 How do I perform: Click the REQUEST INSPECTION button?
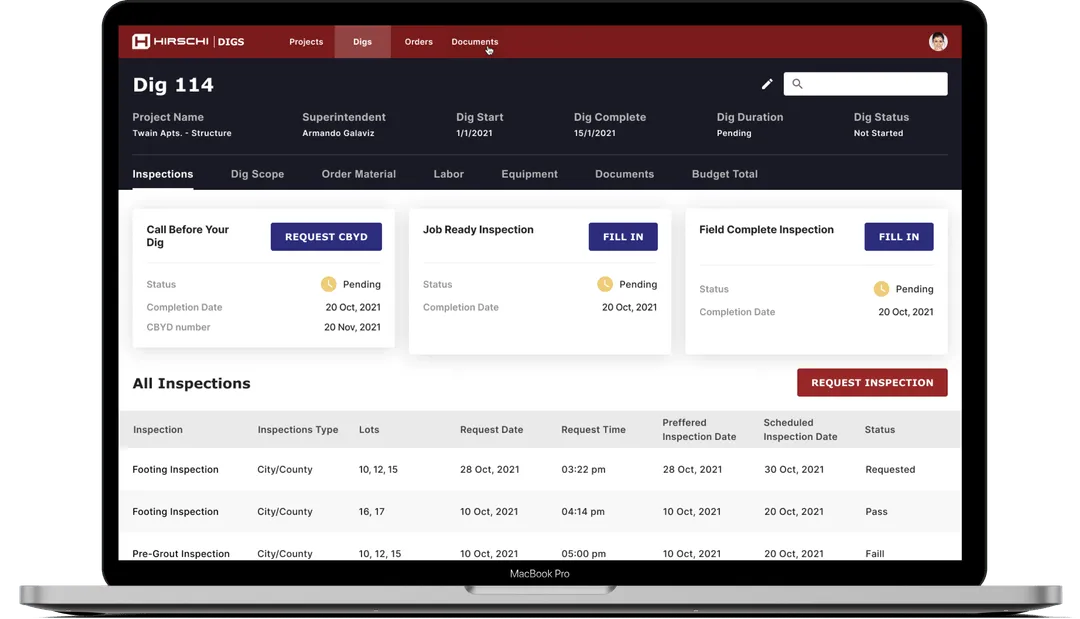[x=871, y=382]
